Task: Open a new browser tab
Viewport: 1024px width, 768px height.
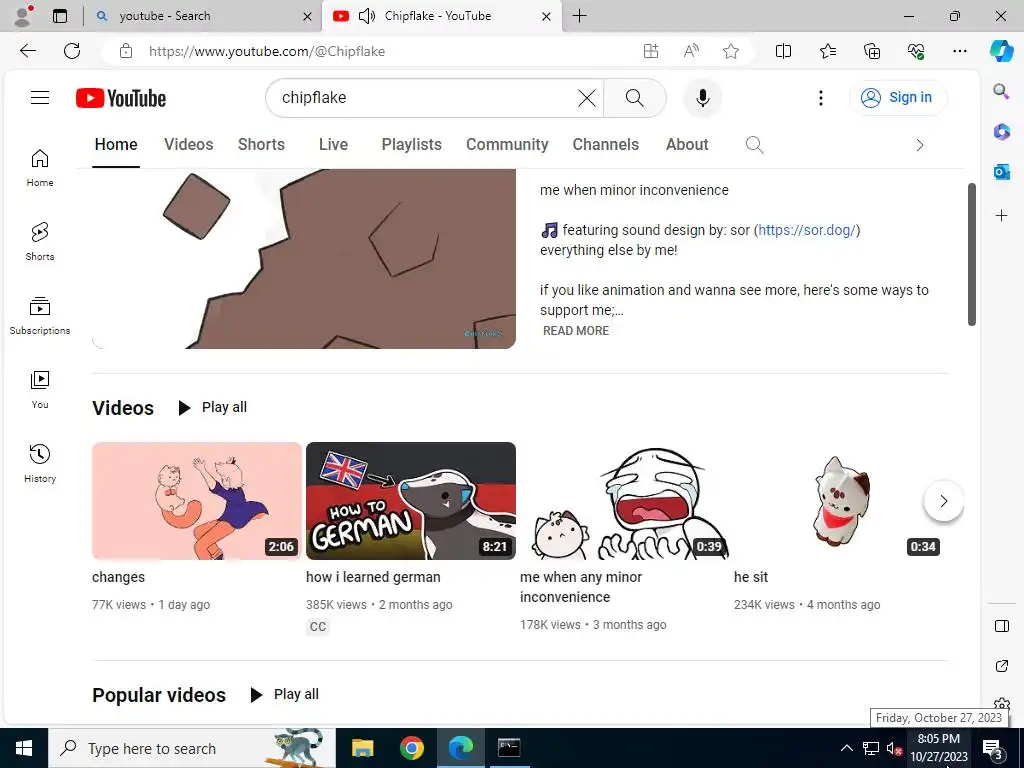Action: point(579,16)
